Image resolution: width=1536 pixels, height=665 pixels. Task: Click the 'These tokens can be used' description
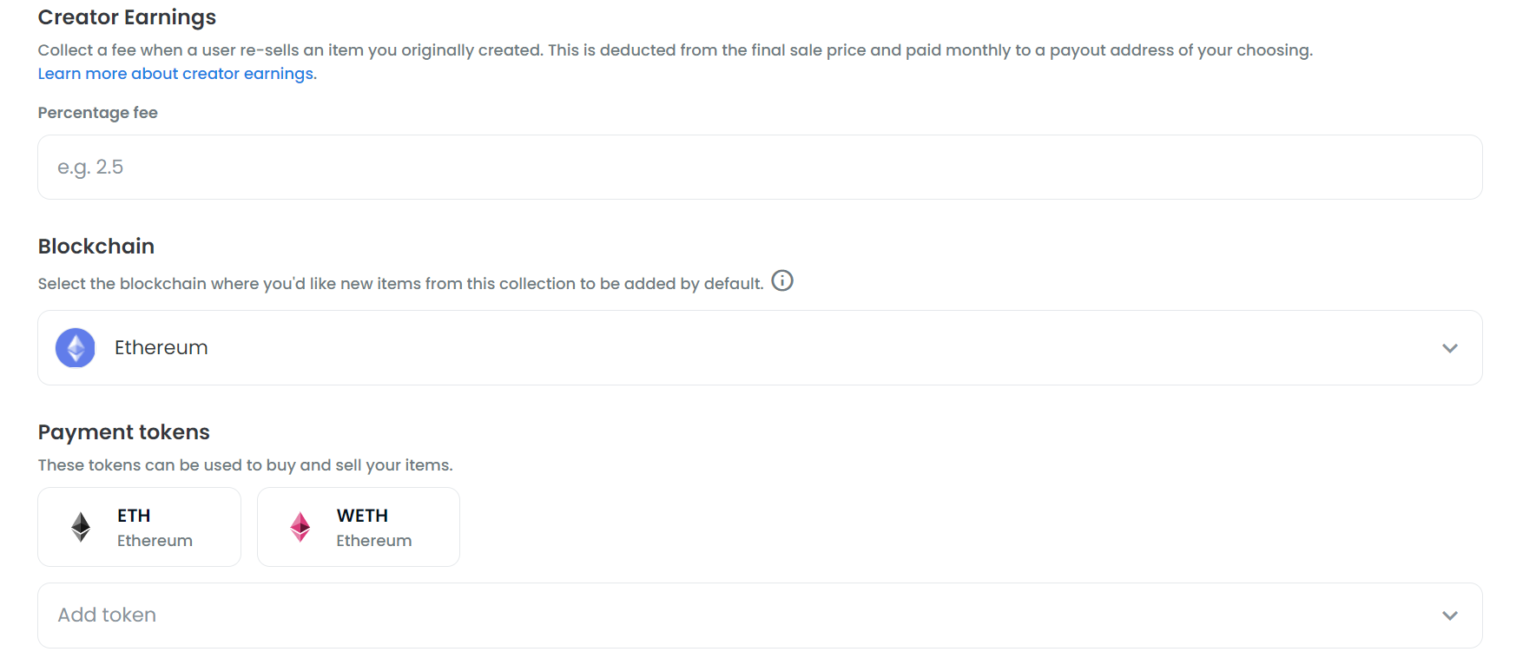coord(245,465)
